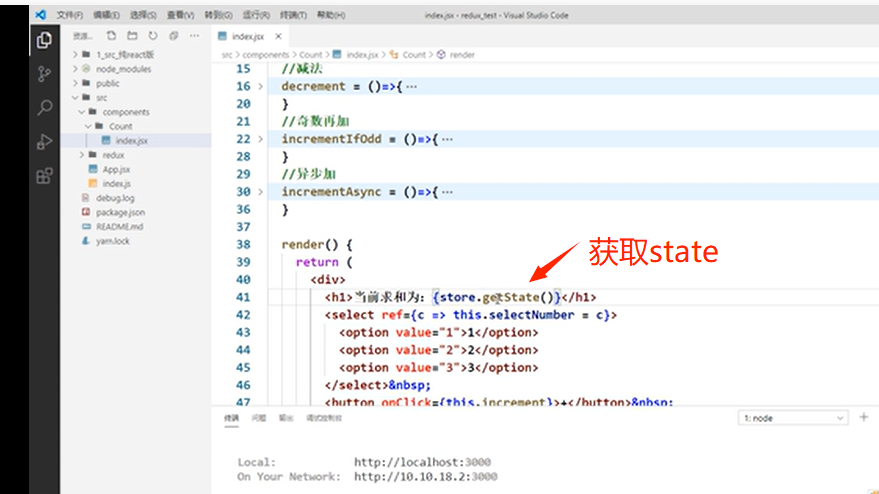Screen dimensions: 879x494
Task: Click the new terminal plus icon
Action: click(x=864, y=417)
